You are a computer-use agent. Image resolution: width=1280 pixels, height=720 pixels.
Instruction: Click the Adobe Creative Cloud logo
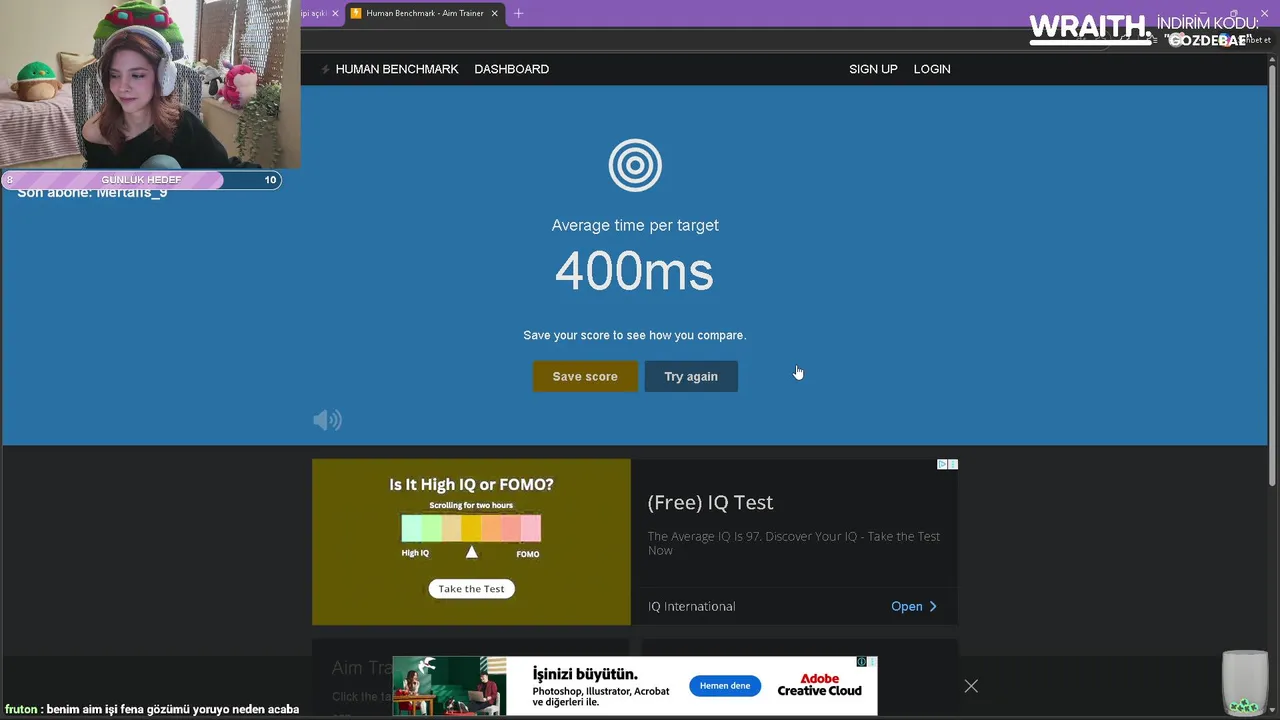pos(819,685)
